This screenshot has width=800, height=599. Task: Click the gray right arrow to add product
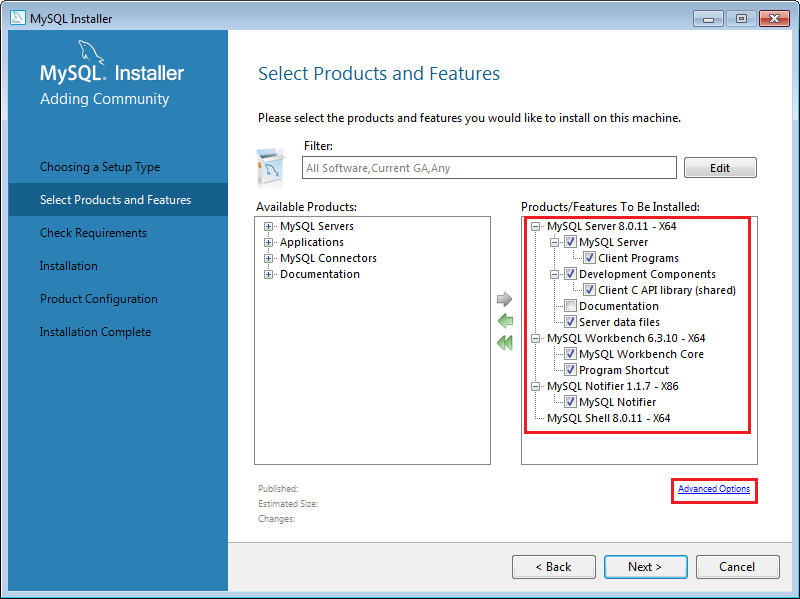(505, 299)
